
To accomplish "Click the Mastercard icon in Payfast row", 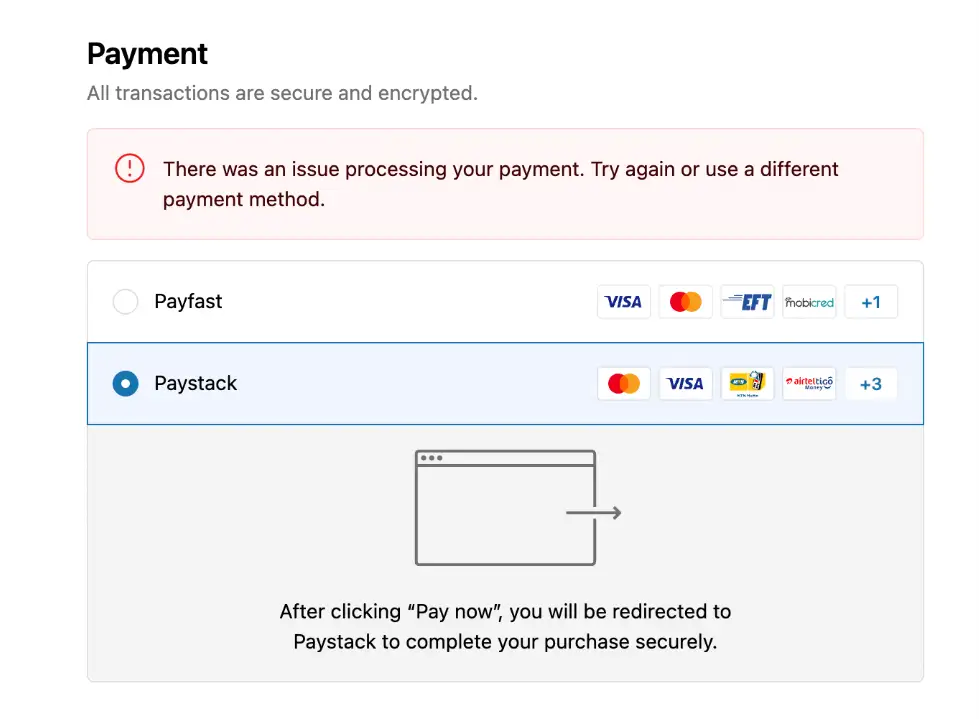I will (685, 302).
